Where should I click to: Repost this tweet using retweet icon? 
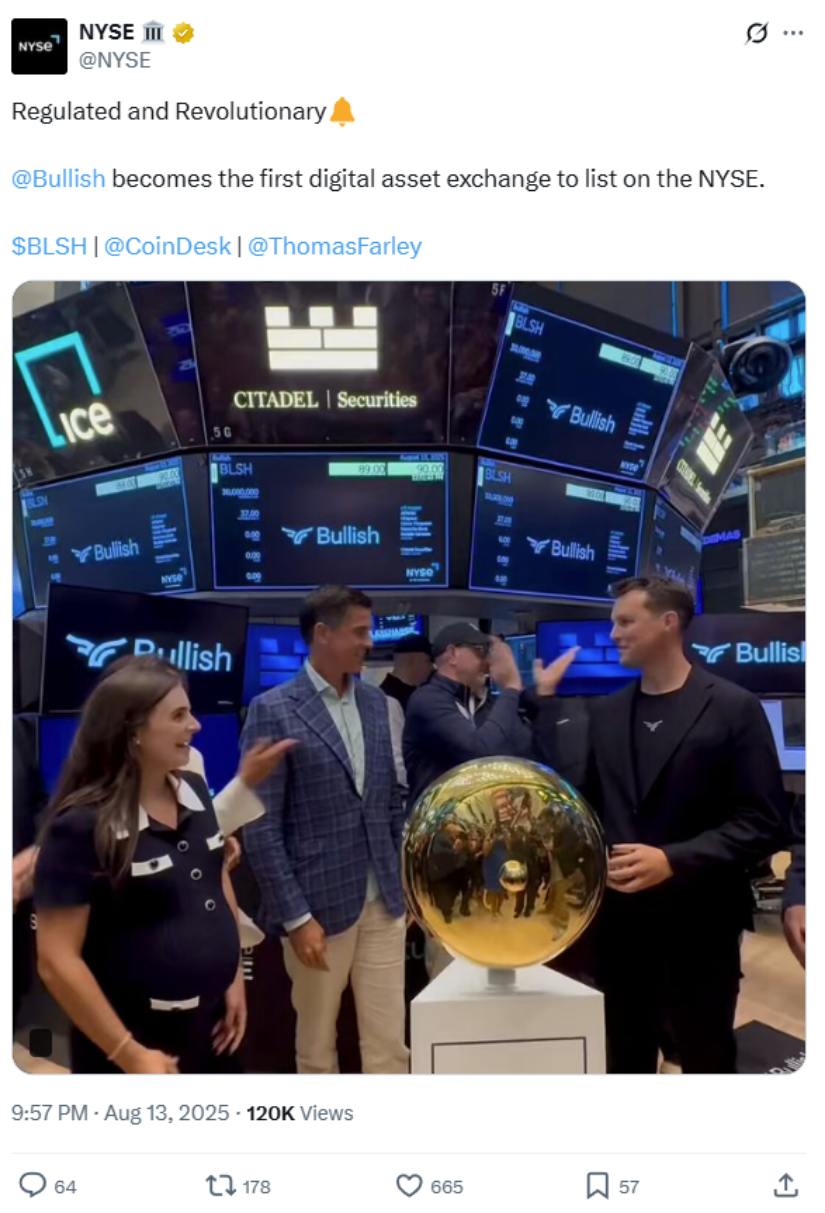(x=219, y=1185)
